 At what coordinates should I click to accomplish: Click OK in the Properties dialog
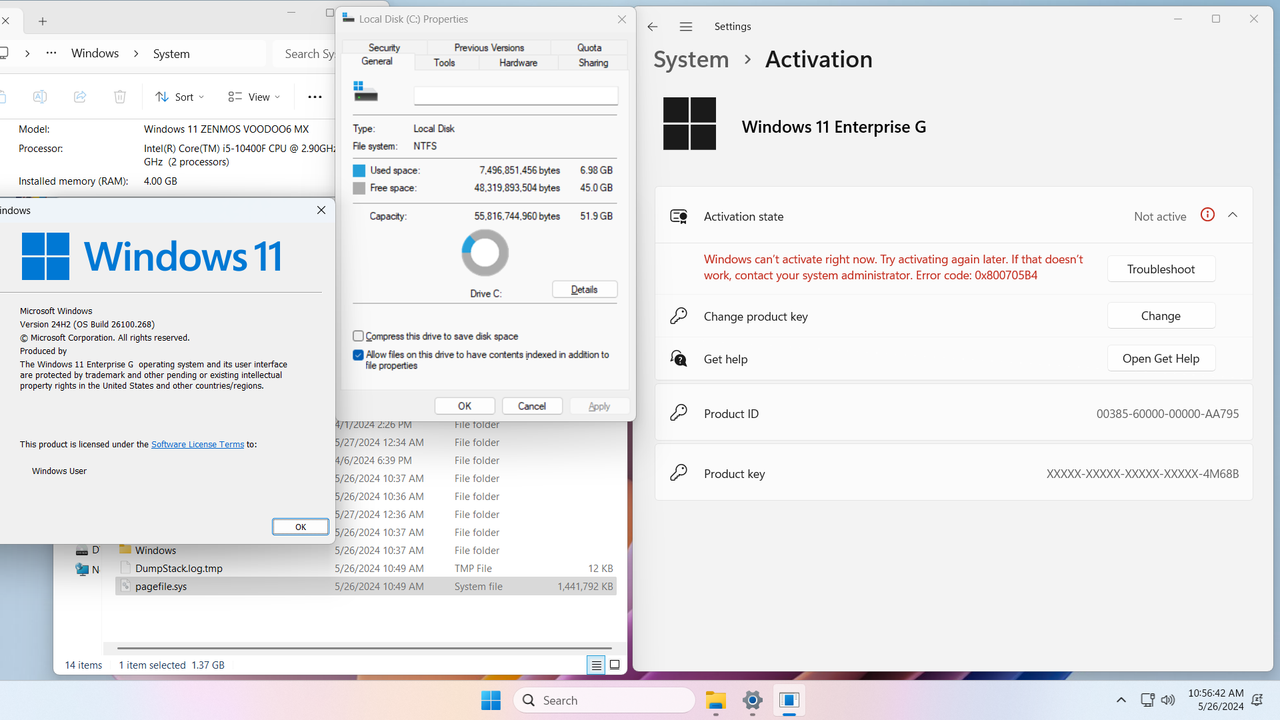point(465,406)
